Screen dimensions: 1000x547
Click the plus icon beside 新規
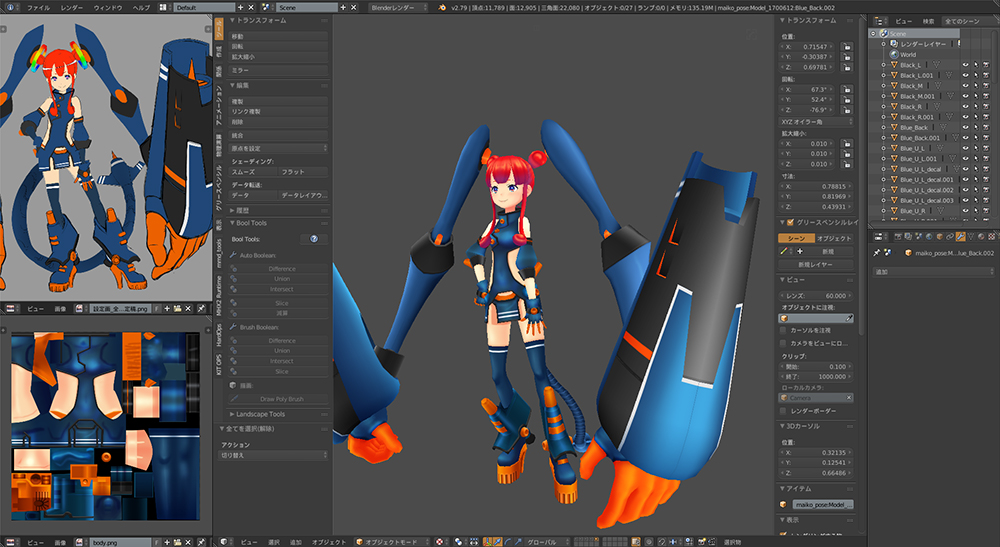click(x=800, y=252)
